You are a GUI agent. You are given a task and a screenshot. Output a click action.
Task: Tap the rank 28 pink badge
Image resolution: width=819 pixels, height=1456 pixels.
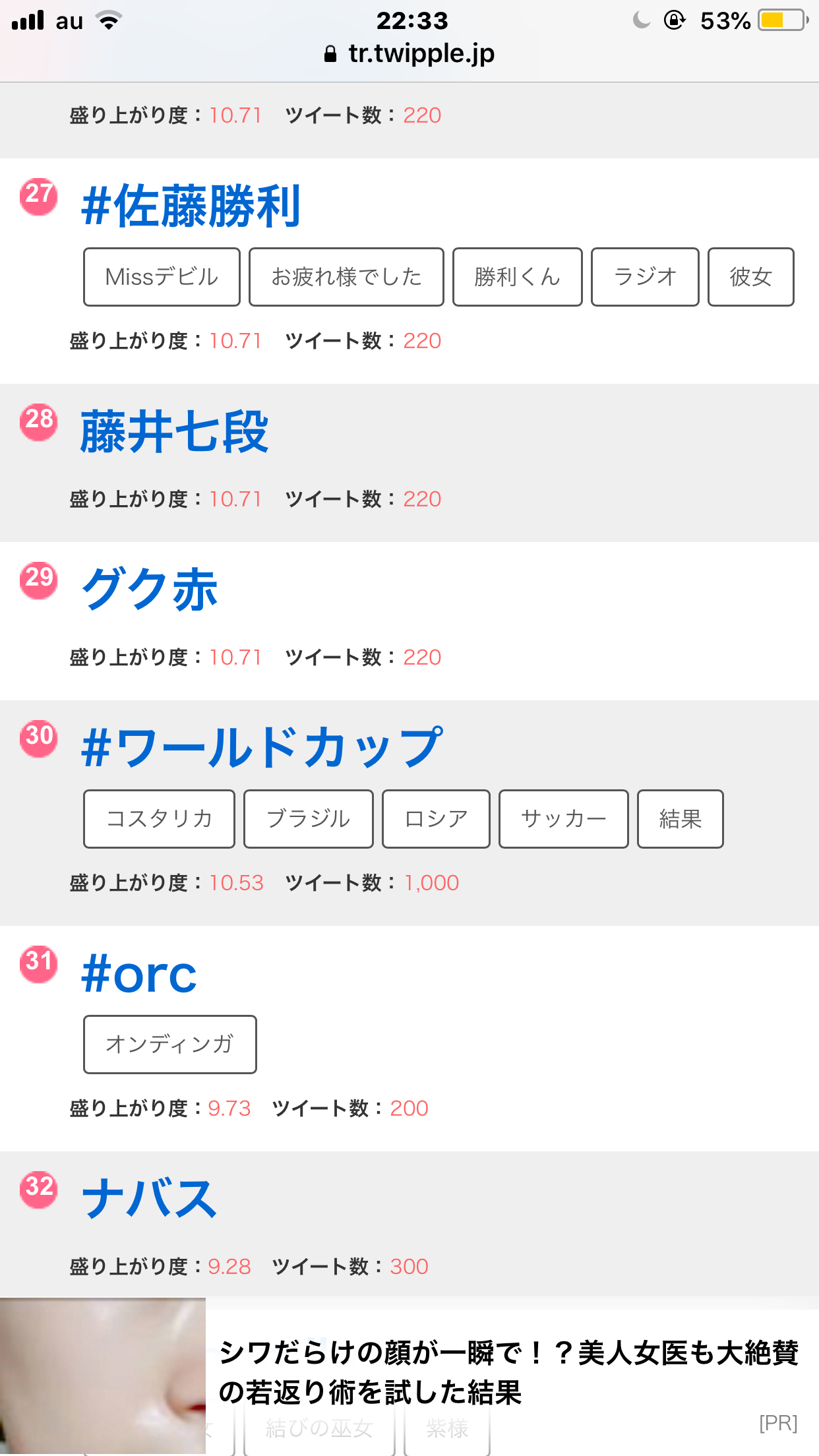39,422
